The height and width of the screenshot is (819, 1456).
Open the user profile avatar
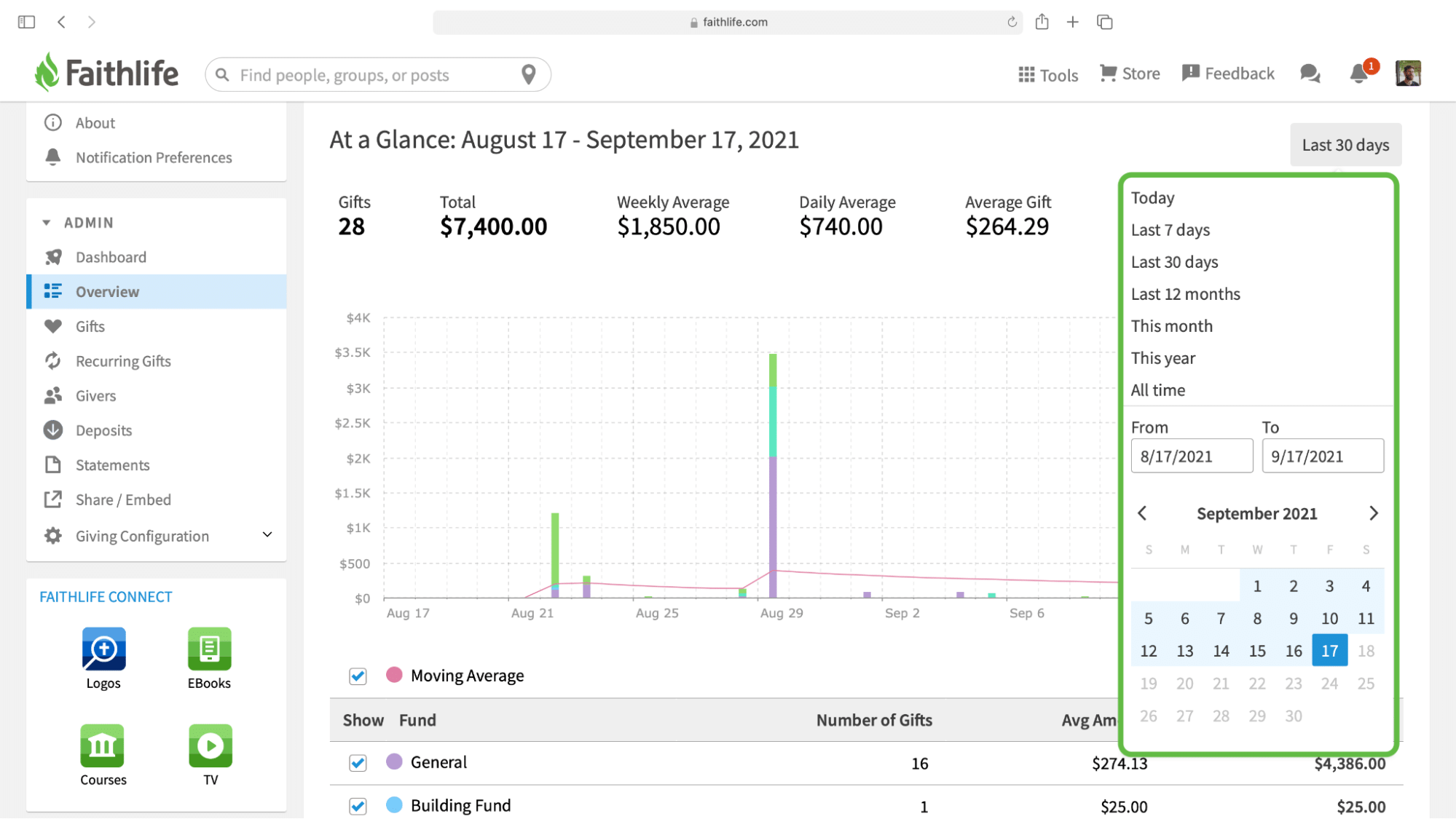1408,74
